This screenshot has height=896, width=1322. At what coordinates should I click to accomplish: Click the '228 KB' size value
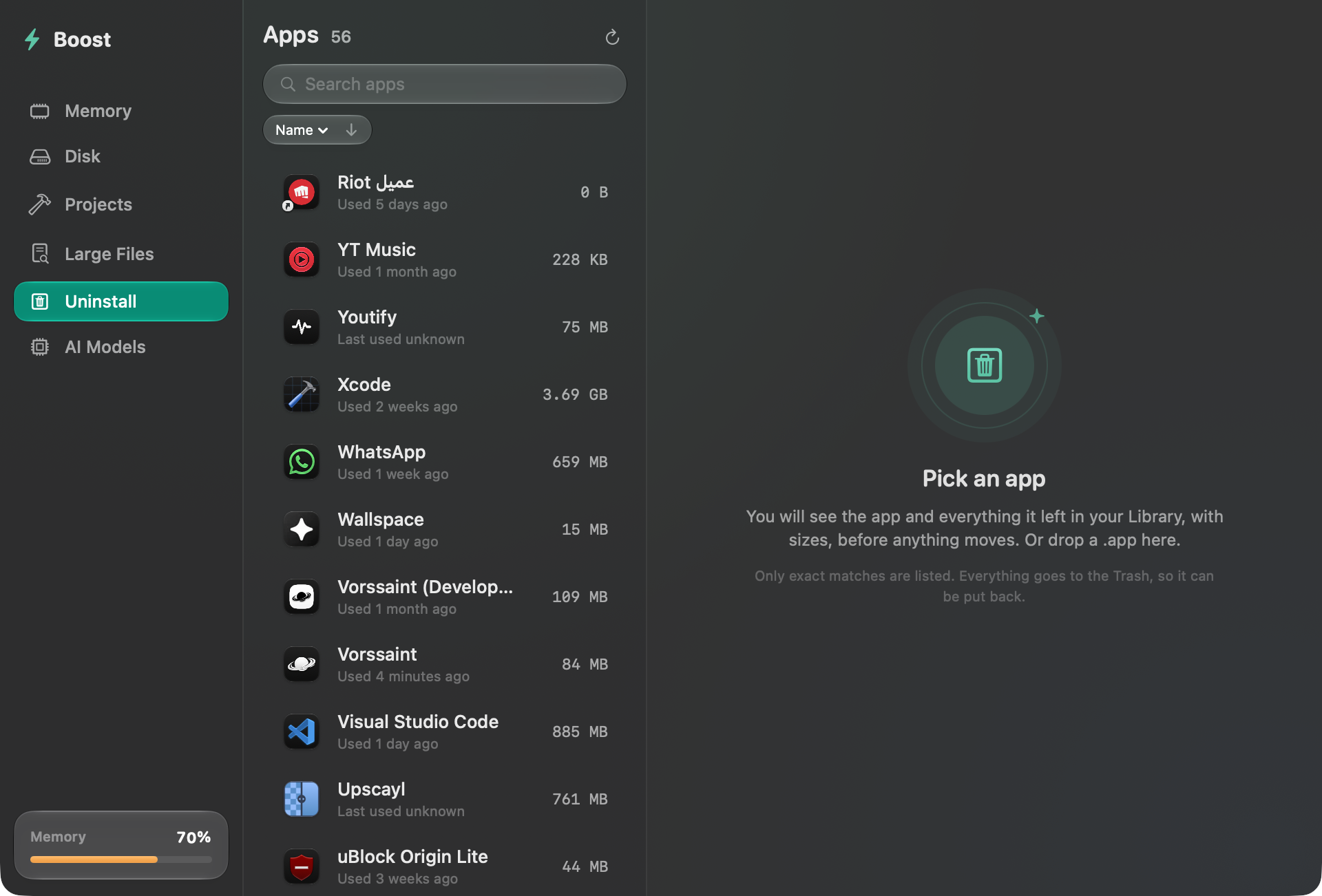pyautogui.click(x=580, y=259)
